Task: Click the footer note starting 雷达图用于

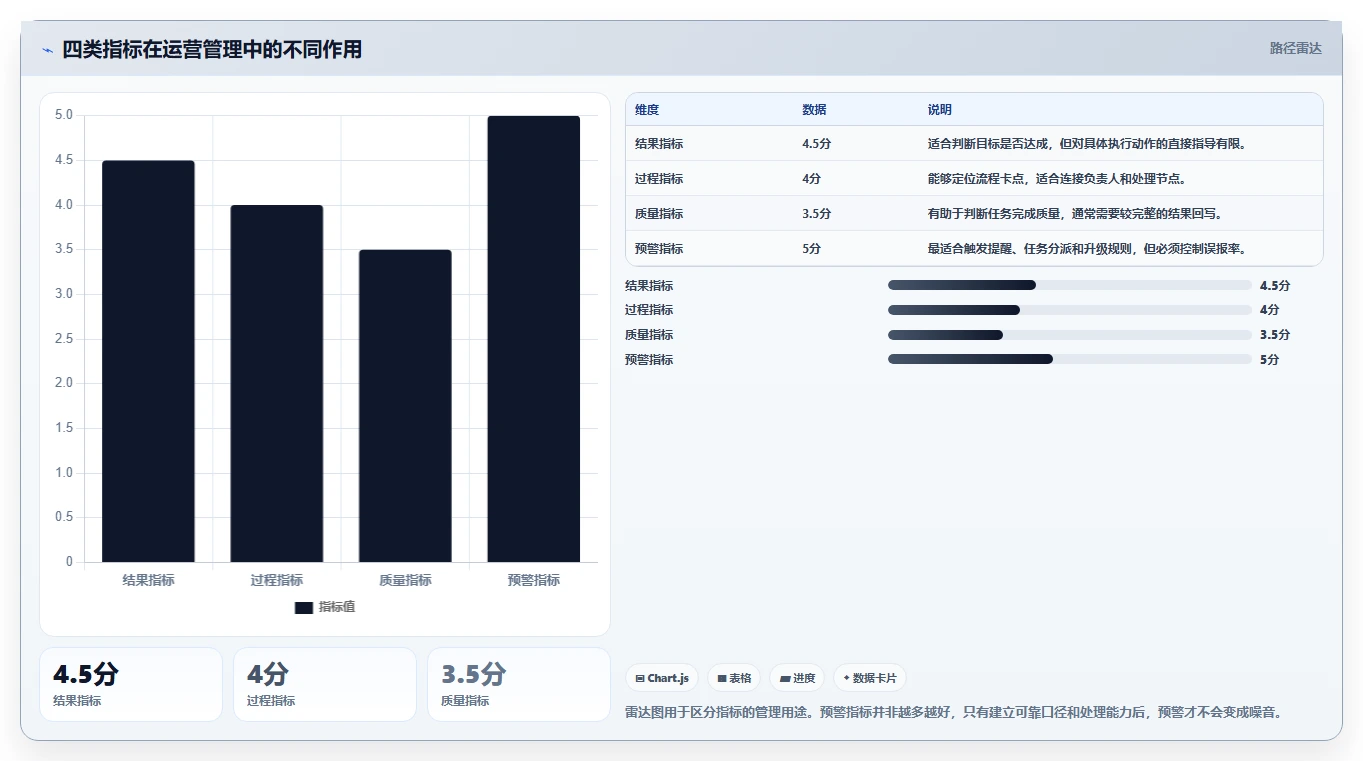Action: click(x=954, y=713)
